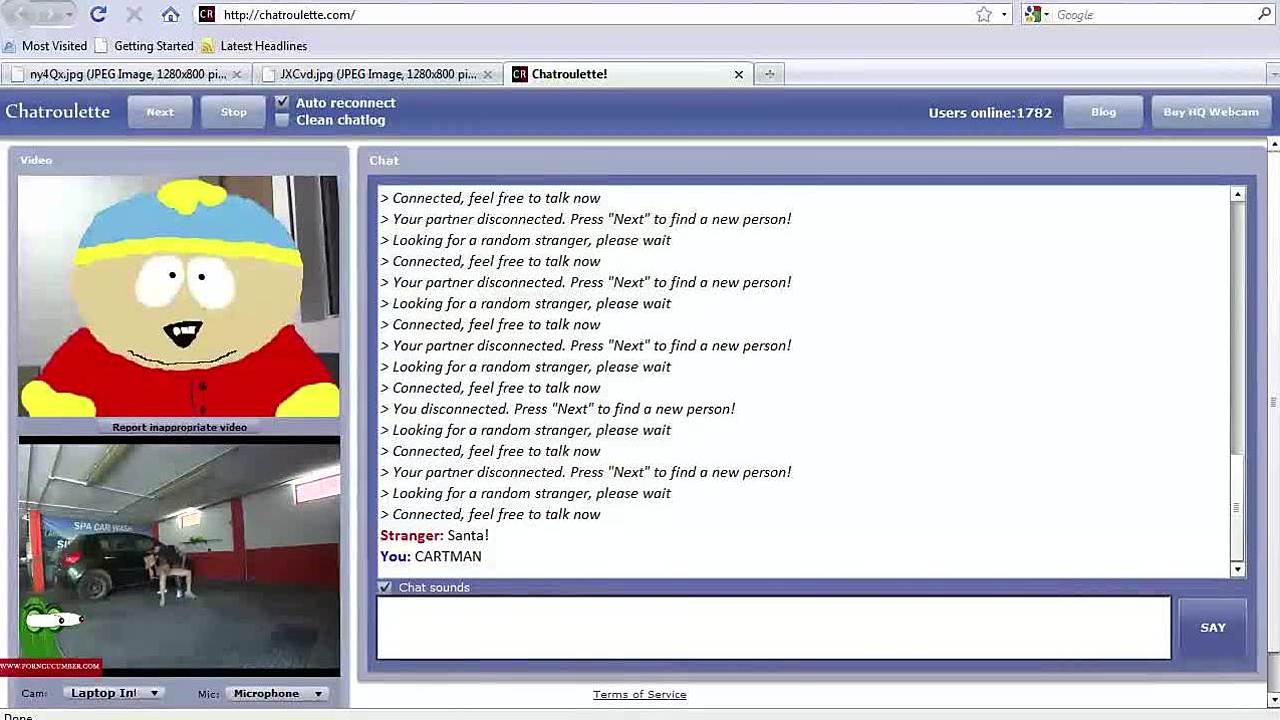The width and height of the screenshot is (1280, 720).
Task: Click into the chat message input box
Action: pyautogui.click(x=773, y=628)
